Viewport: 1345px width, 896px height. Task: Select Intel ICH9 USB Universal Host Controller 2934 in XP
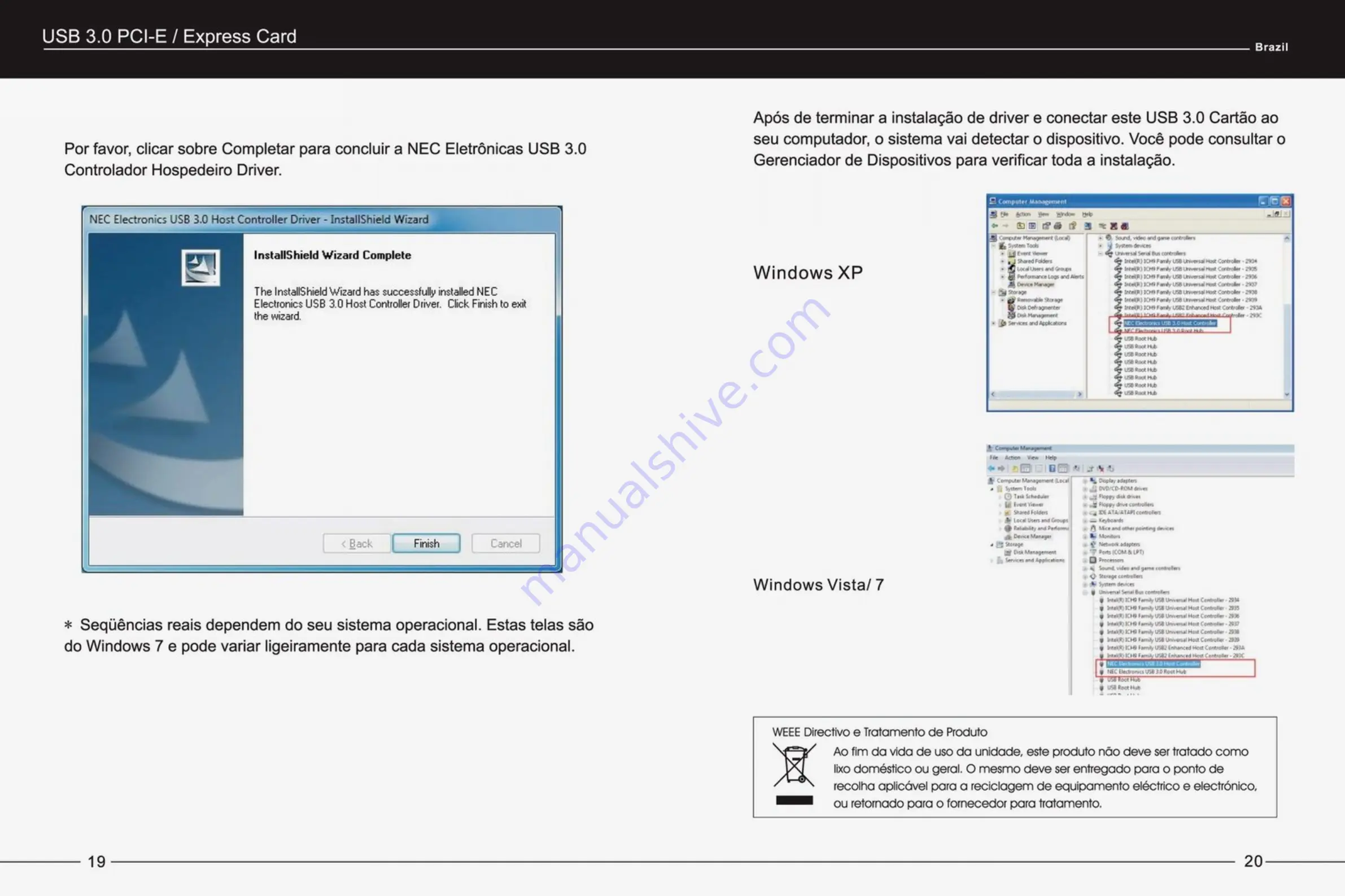(x=1191, y=261)
